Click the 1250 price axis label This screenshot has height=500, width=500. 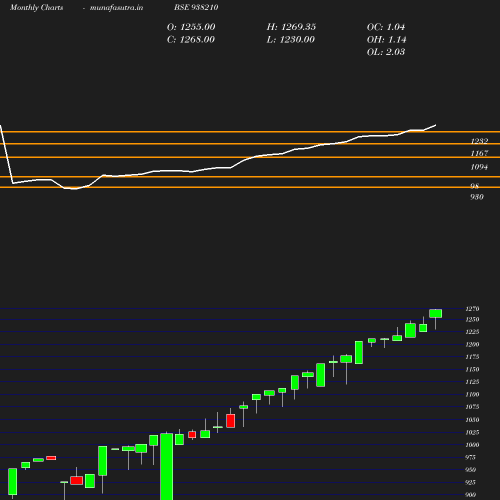point(472,319)
